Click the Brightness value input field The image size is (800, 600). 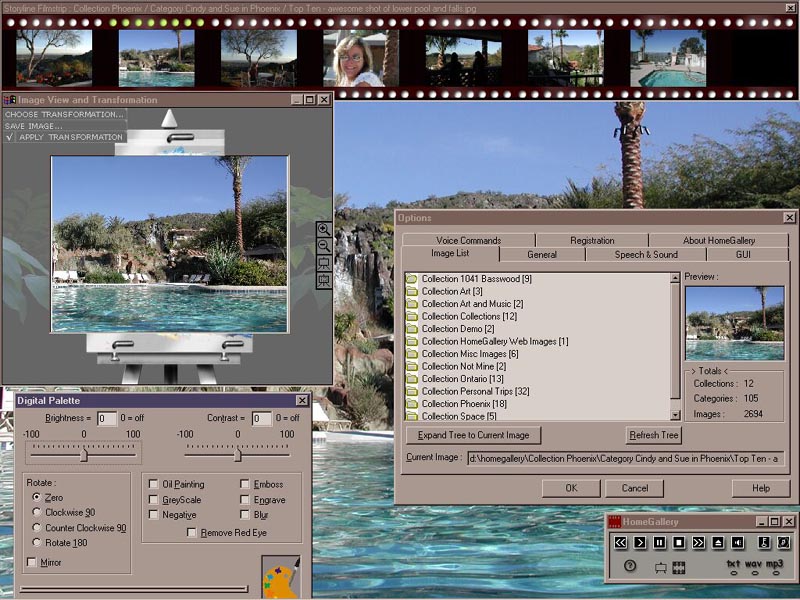[x=107, y=419]
